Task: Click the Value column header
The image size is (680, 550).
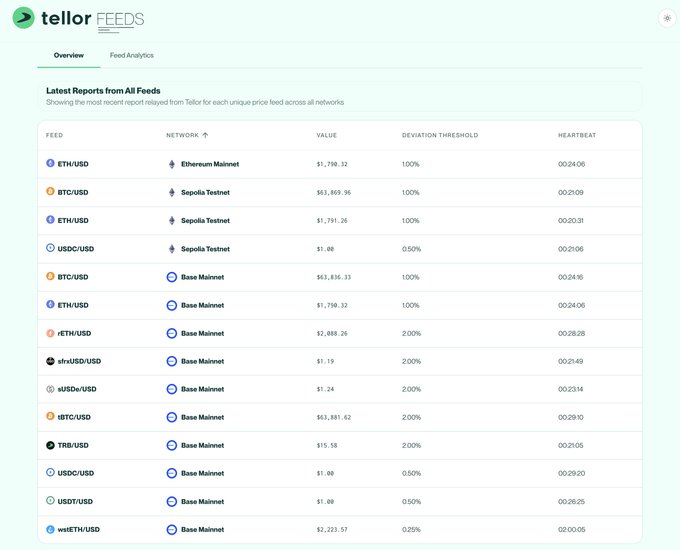Action: coord(327,135)
